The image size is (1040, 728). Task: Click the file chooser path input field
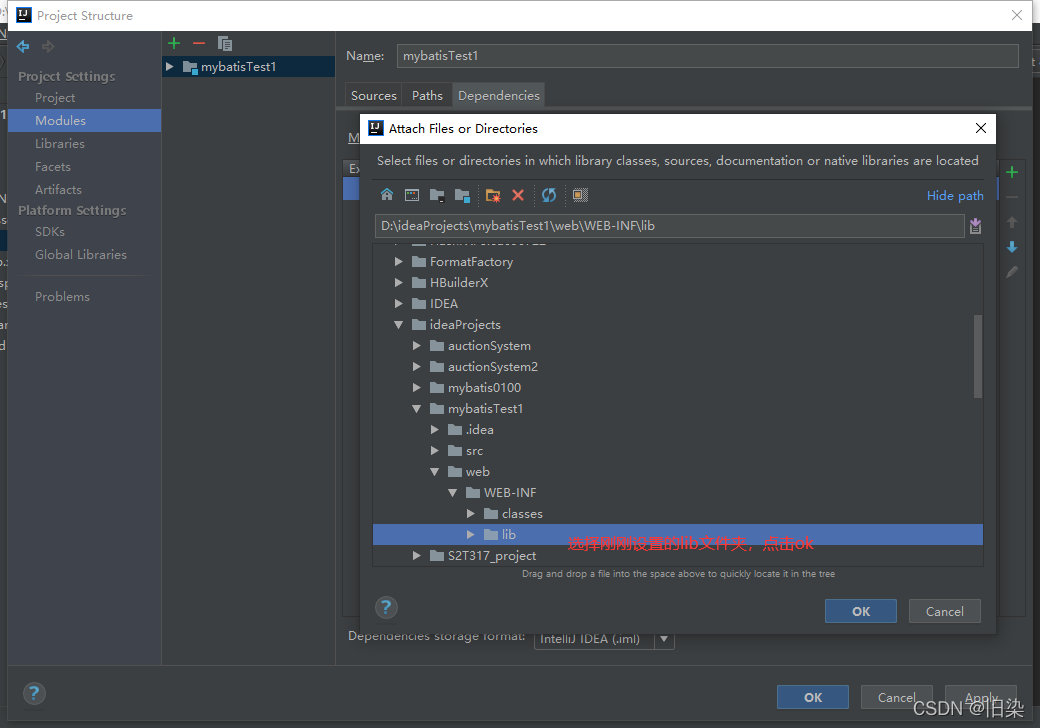point(669,226)
